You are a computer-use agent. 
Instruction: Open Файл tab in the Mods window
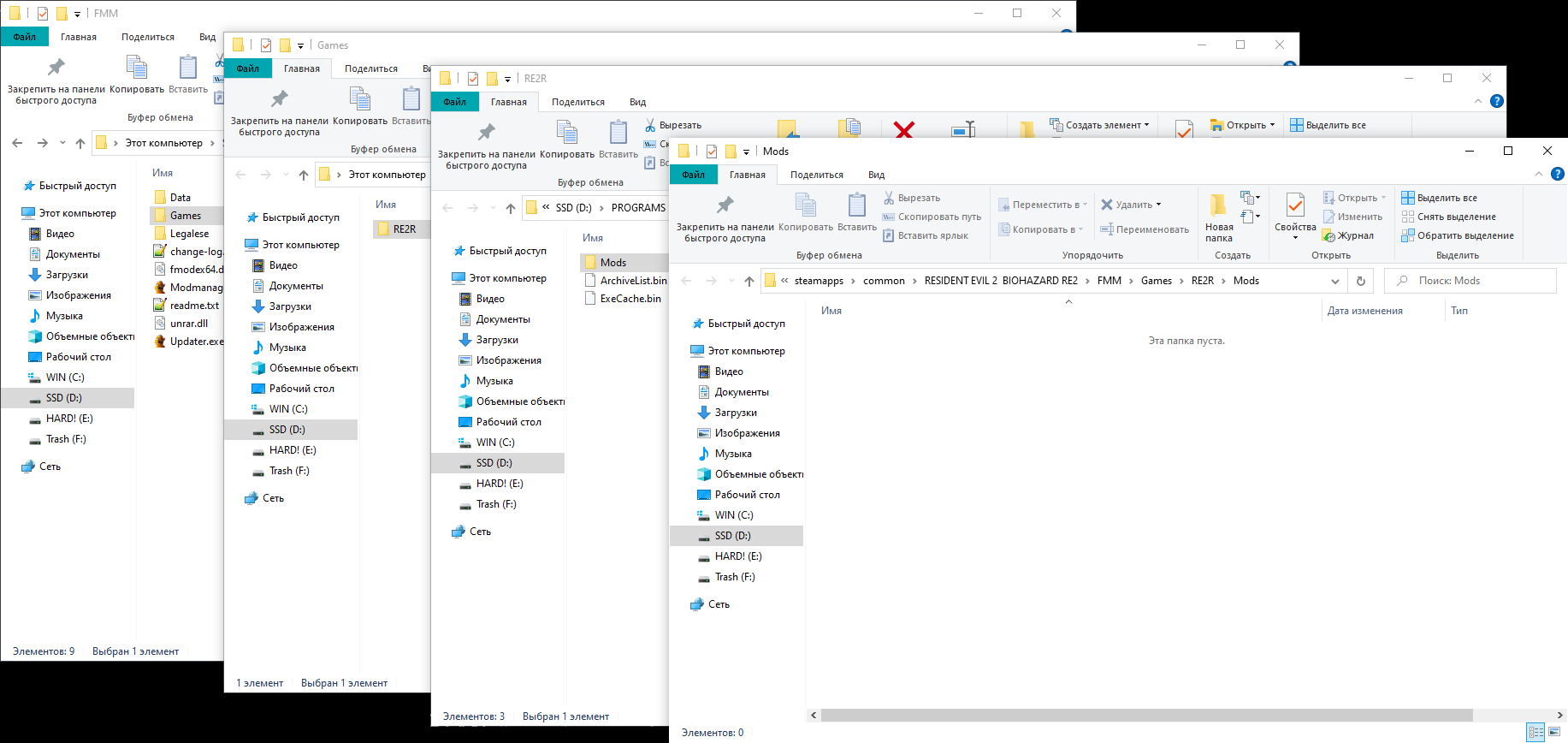694,175
